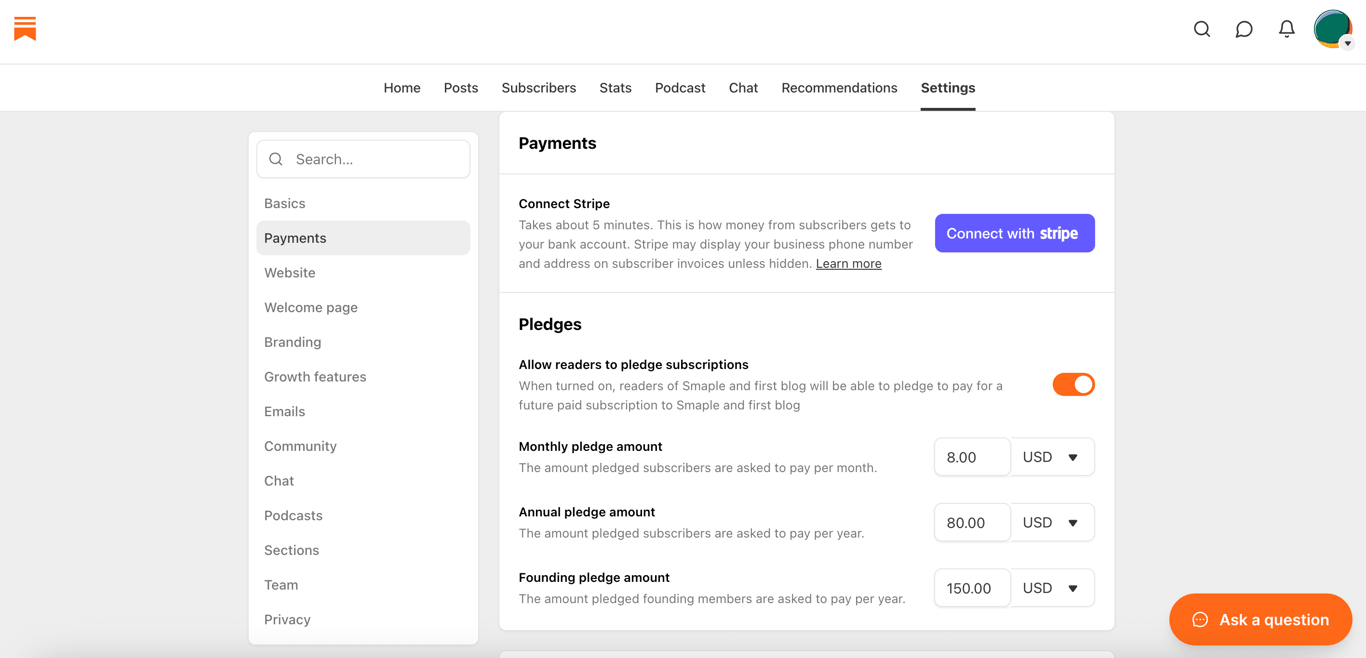Open notifications with the bell icon

[1287, 29]
